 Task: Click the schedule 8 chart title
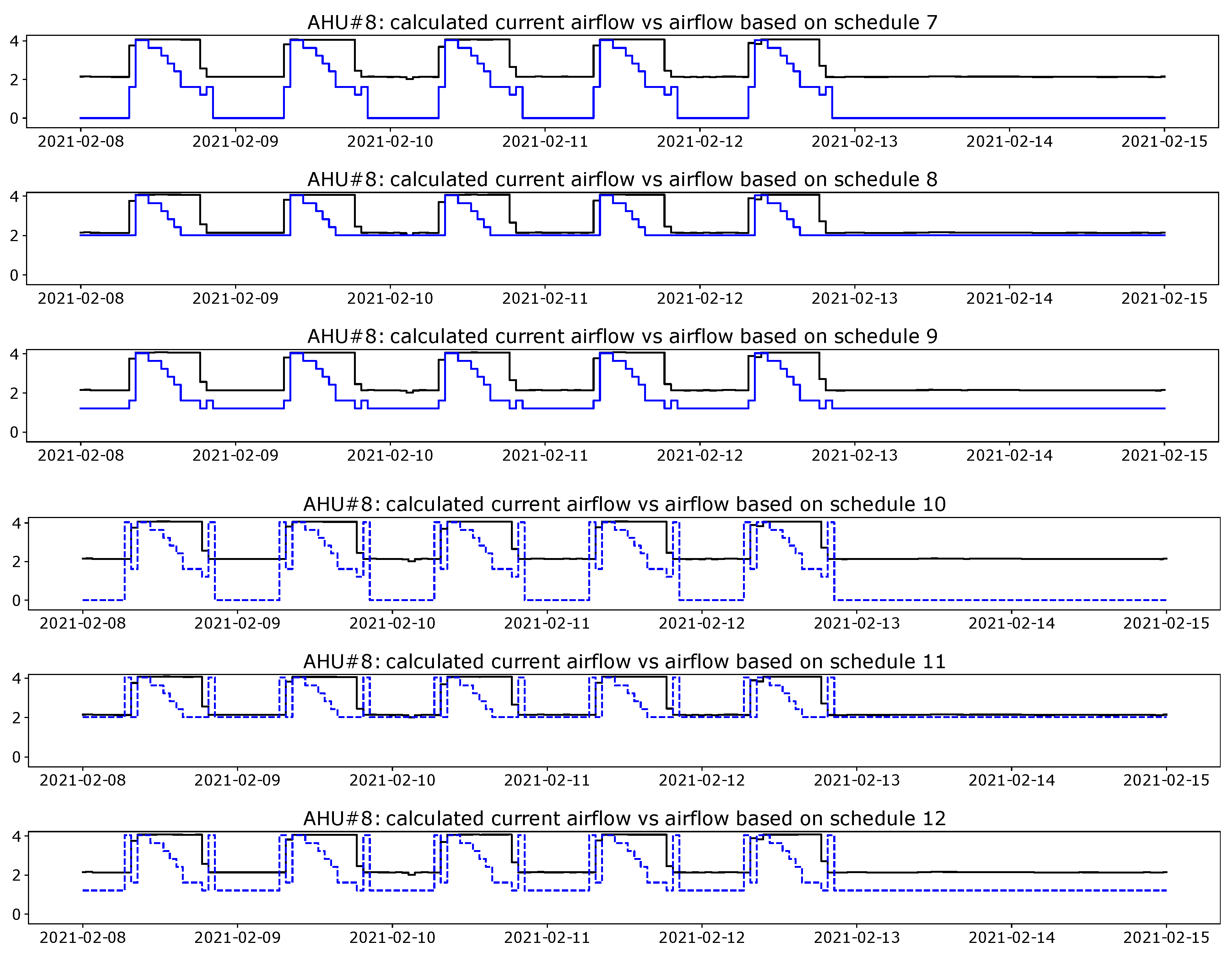(x=622, y=180)
